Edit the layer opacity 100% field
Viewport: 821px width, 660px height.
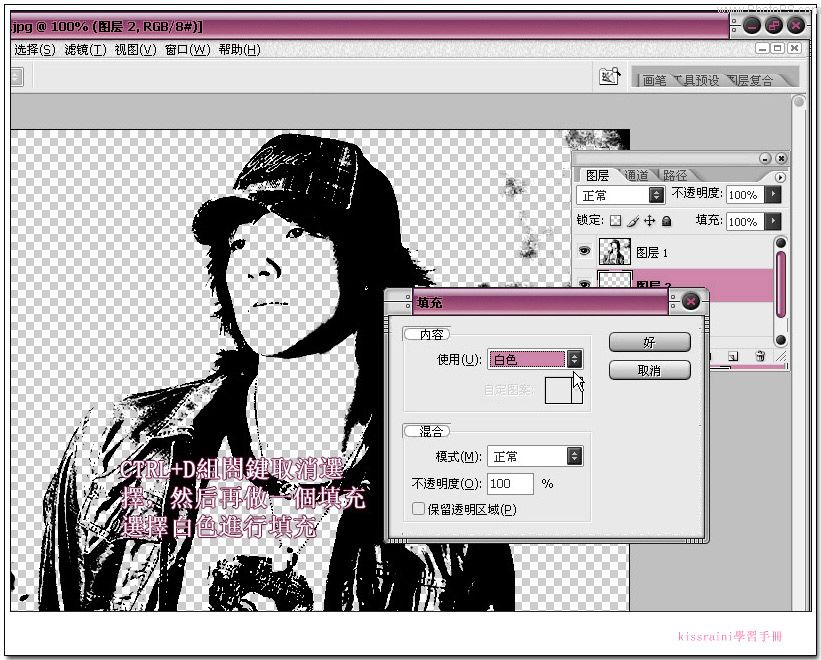click(x=745, y=195)
